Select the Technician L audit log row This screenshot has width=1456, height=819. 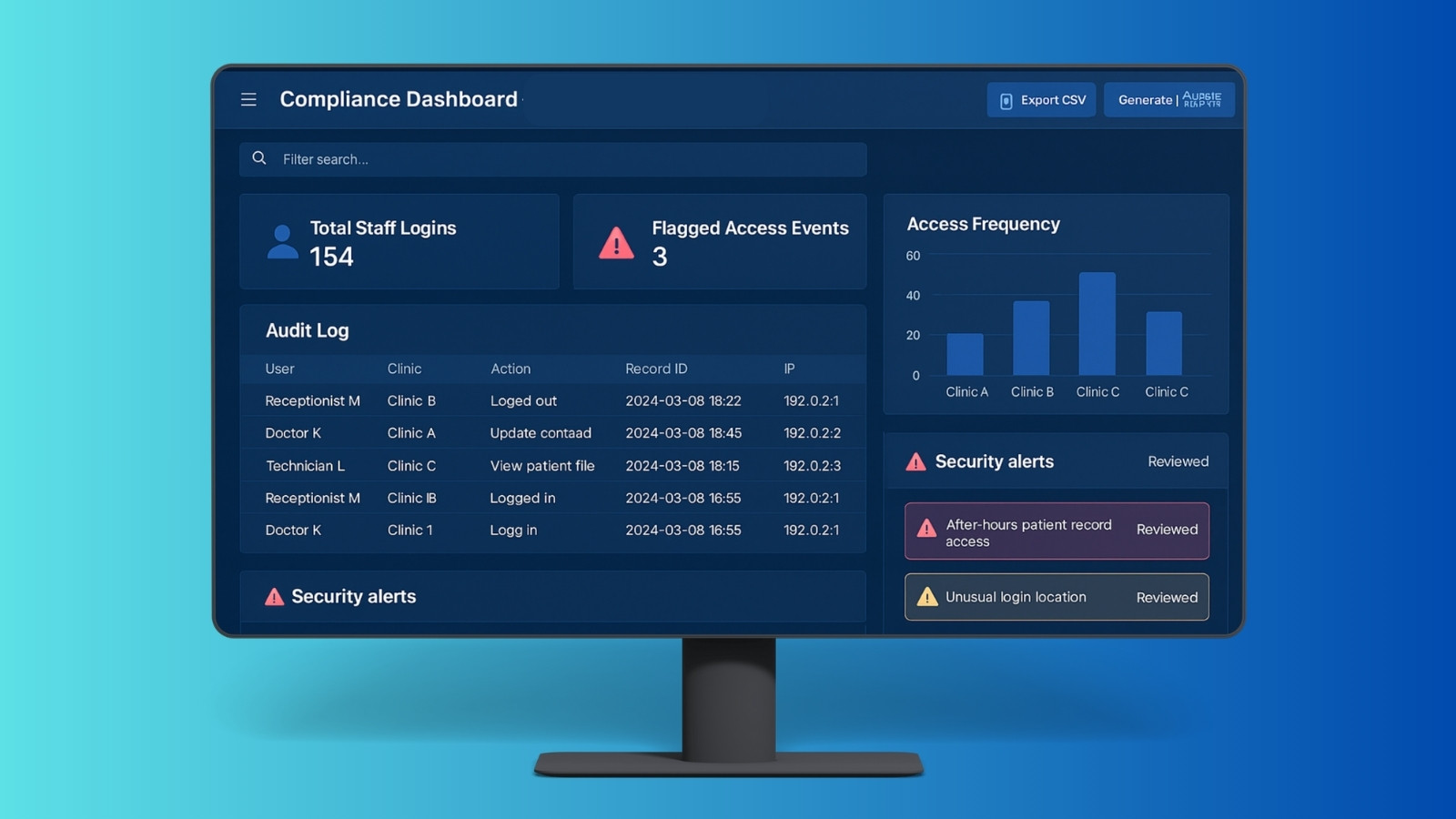click(552, 466)
